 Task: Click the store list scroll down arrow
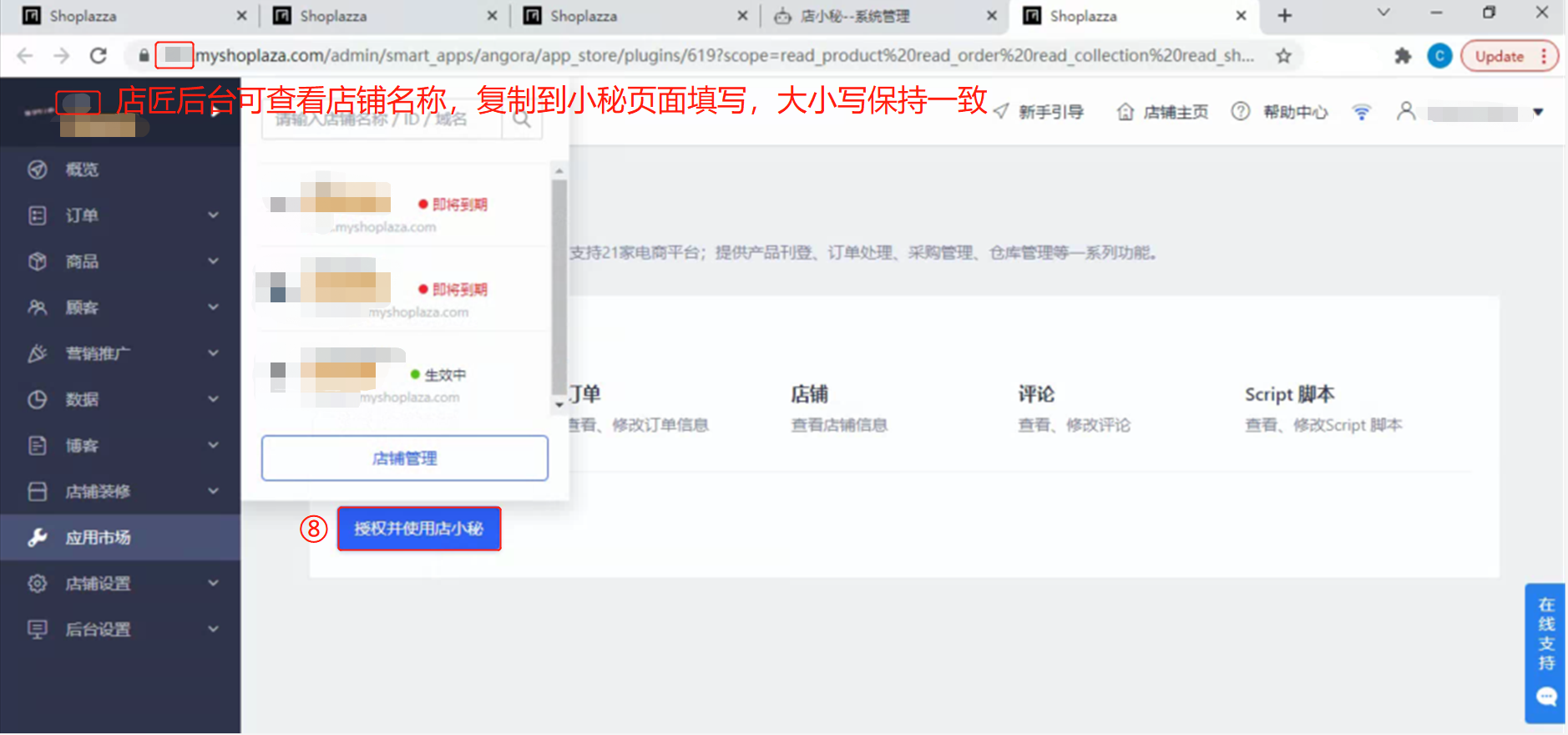(x=559, y=405)
